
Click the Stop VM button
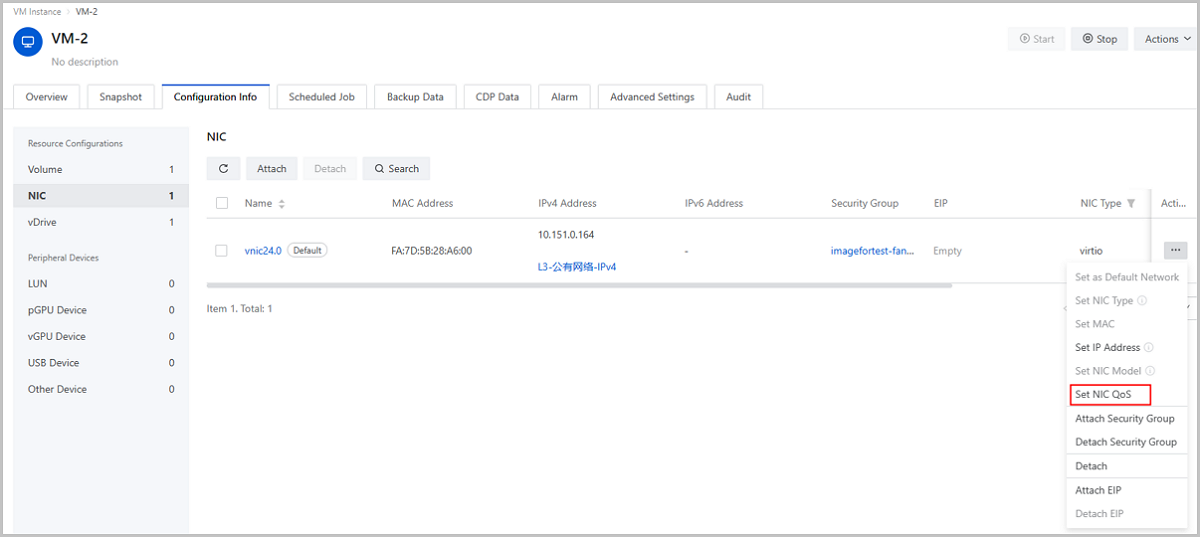pos(1099,39)
